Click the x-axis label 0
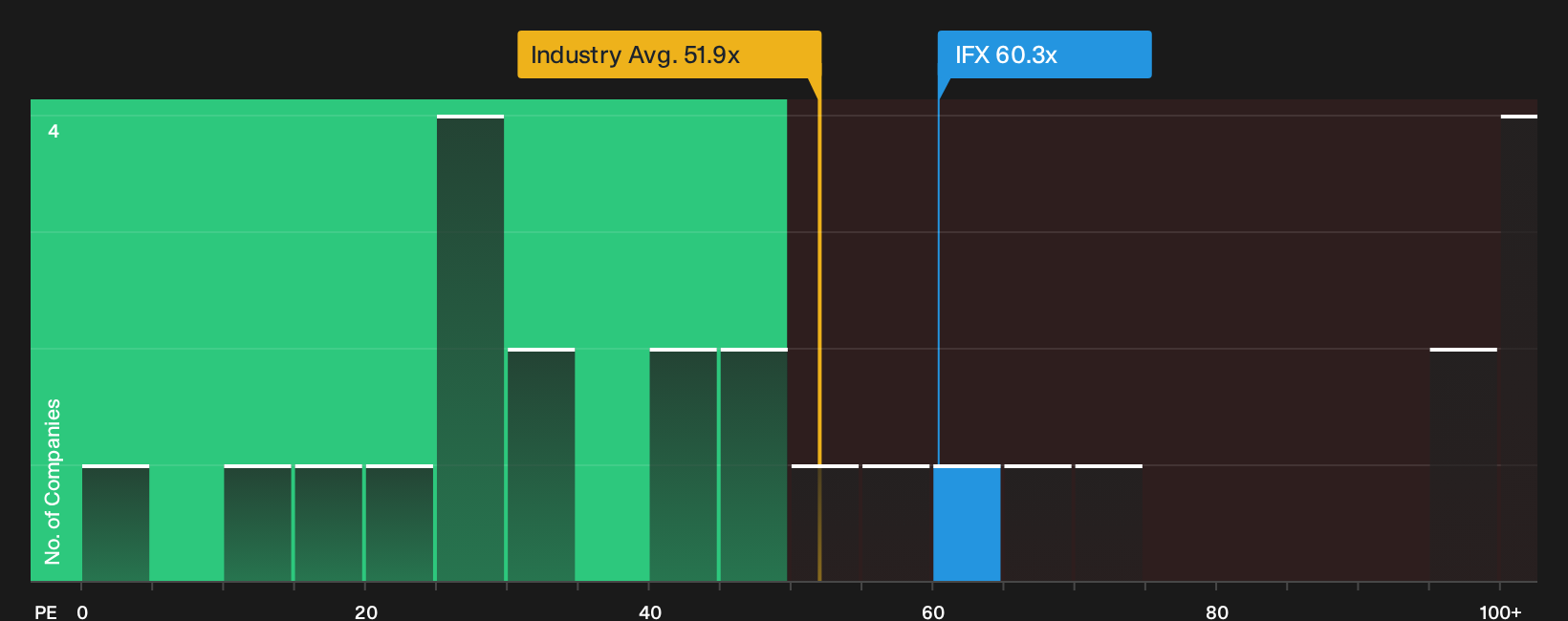Viewport: 1568px width, 621px height. tap(82, 612)
